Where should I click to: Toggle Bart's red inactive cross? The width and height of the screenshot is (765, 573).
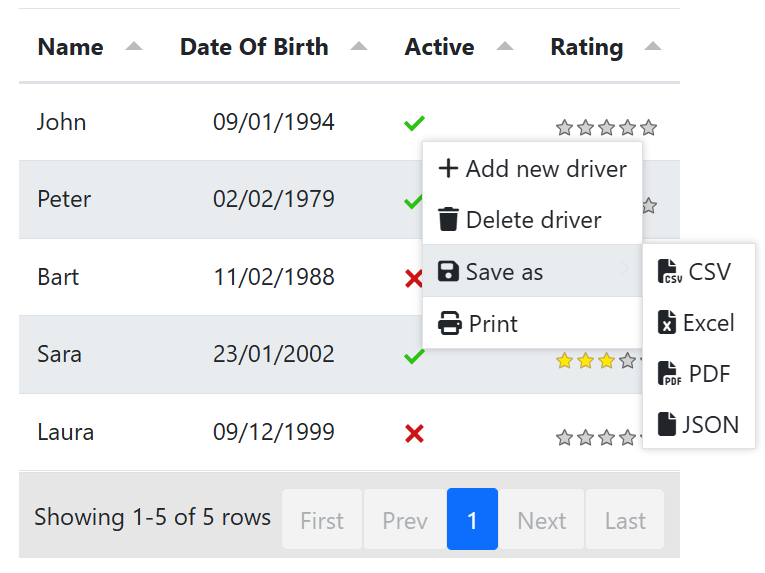(414, 278)
